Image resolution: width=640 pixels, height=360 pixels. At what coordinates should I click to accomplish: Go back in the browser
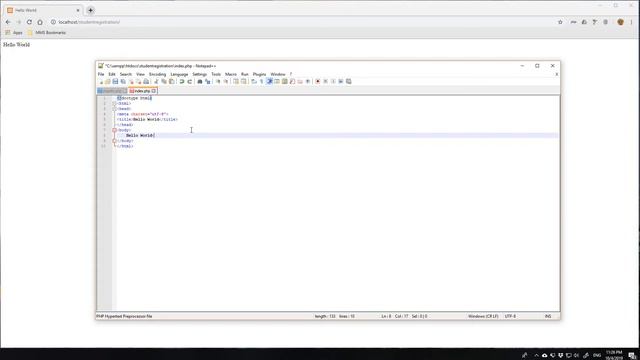tap(8, 22)
